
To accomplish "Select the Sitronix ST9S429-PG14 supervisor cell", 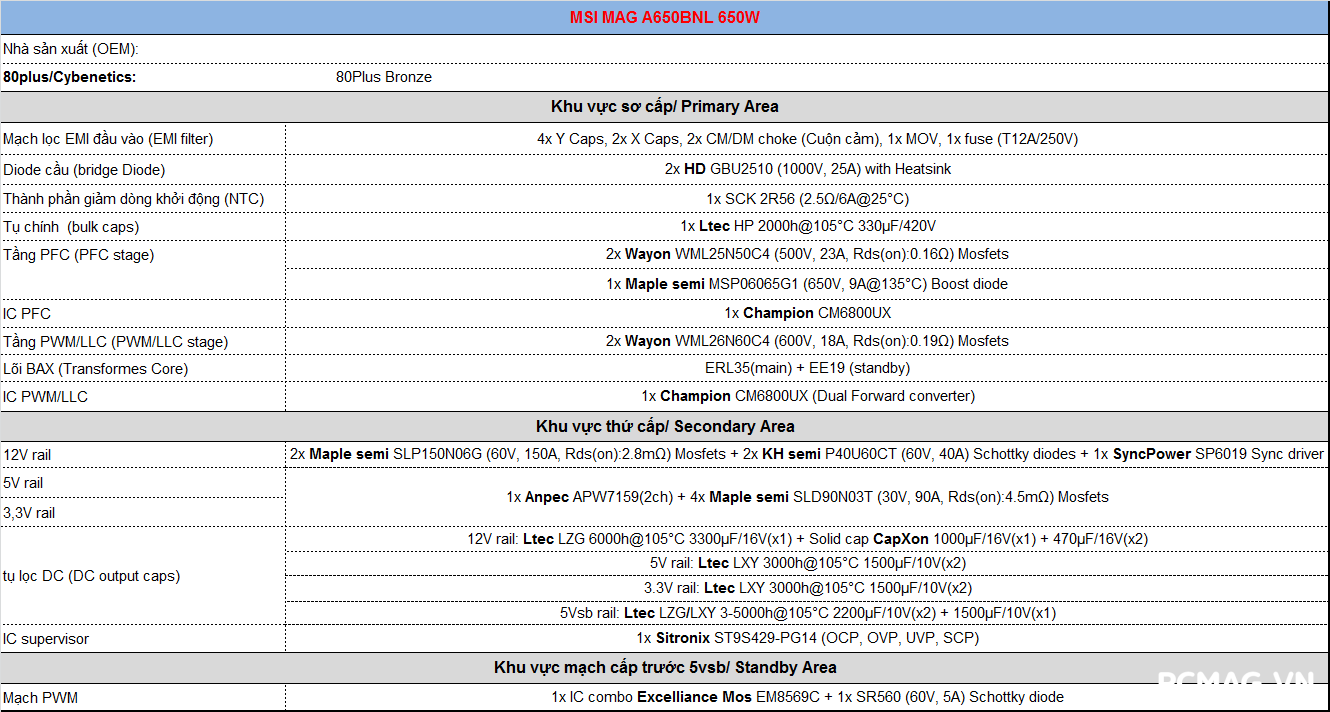I will (807, 638).
